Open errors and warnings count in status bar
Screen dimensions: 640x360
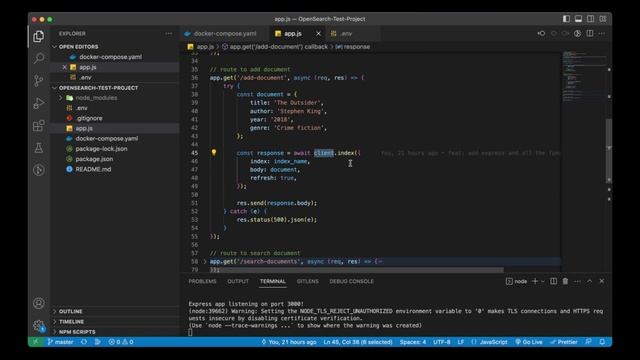121,342
